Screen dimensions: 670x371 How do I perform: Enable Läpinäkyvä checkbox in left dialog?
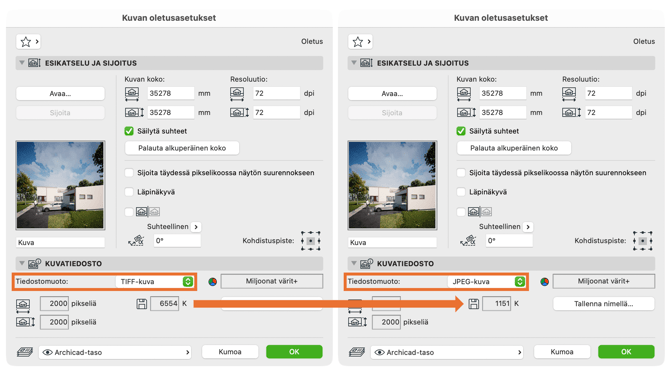pos(129,192)
